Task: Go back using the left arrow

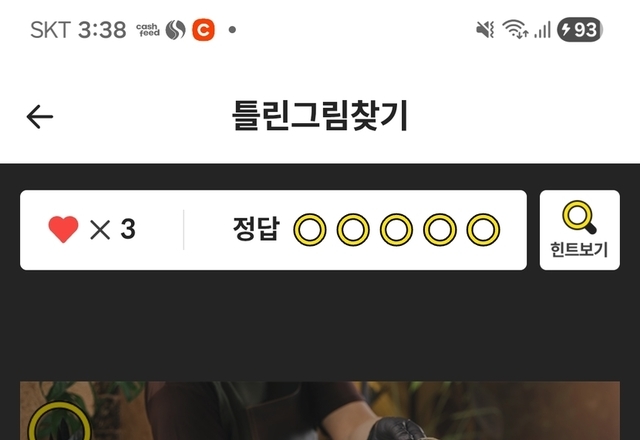Action: [40, 117]
